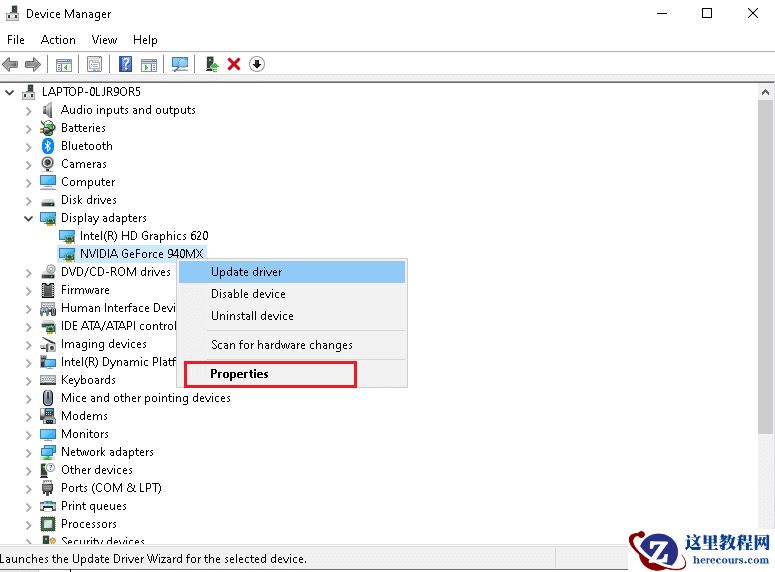The height and width of the screenshot is (572, 775).
Task: Click the red X Uninstall device icon
Action: (x=234, y=64)
